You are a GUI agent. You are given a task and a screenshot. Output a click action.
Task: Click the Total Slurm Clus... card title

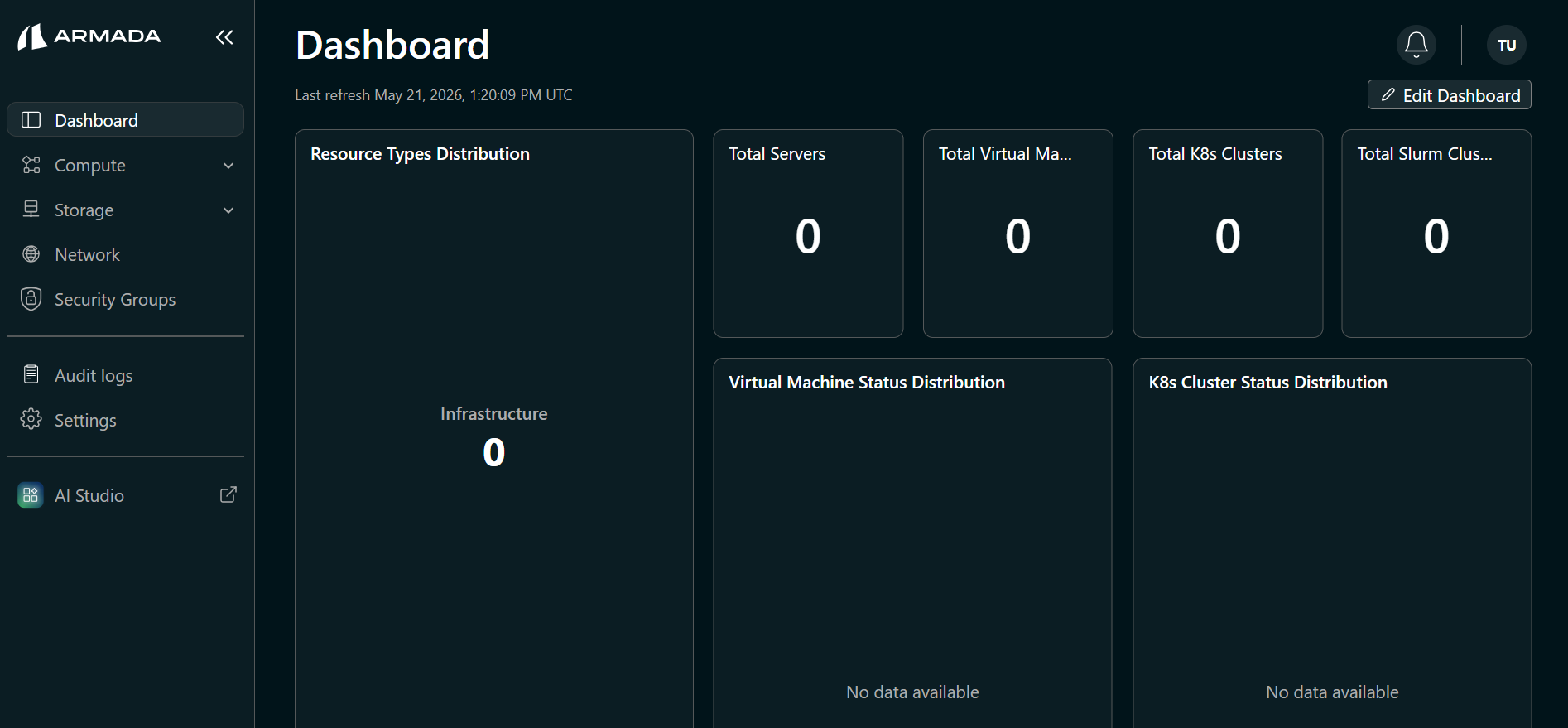click(1425, 154)
